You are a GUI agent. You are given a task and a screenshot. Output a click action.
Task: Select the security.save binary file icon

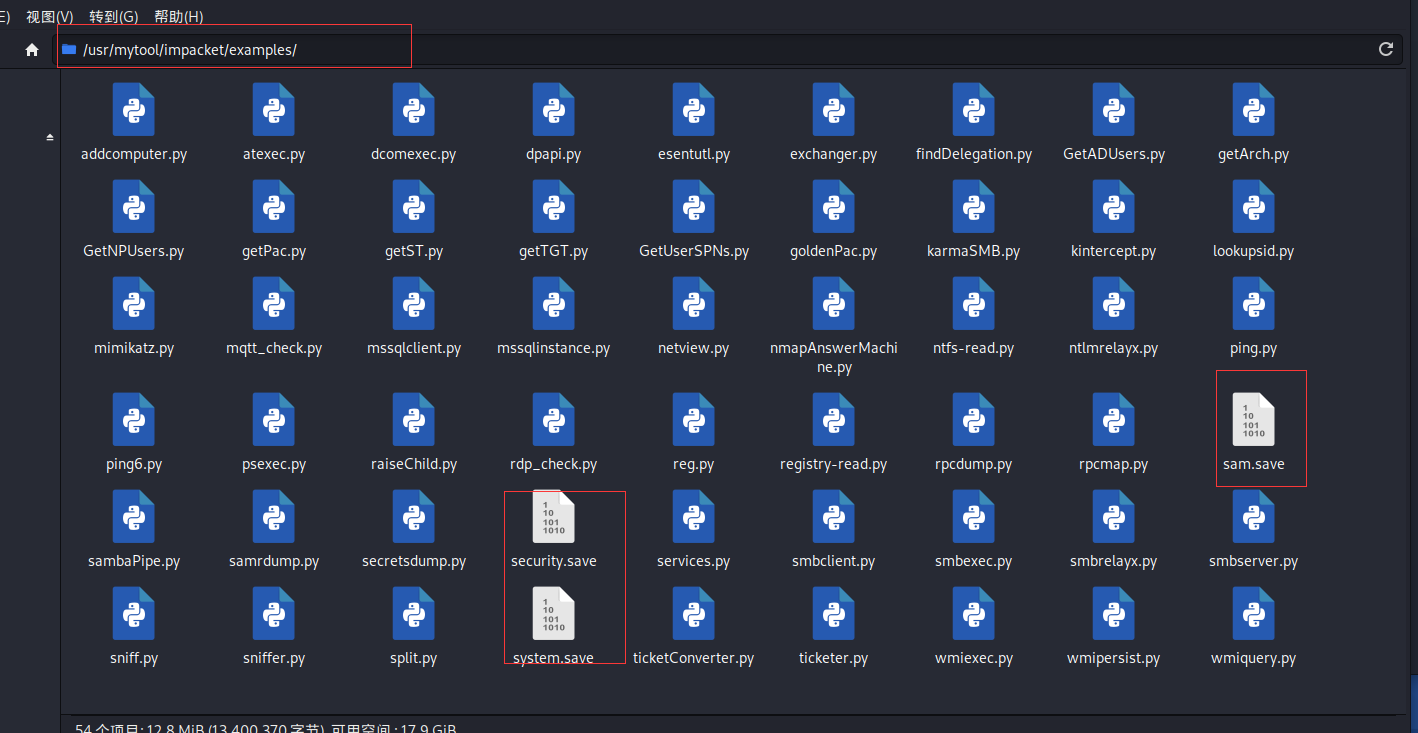point(554,517)
